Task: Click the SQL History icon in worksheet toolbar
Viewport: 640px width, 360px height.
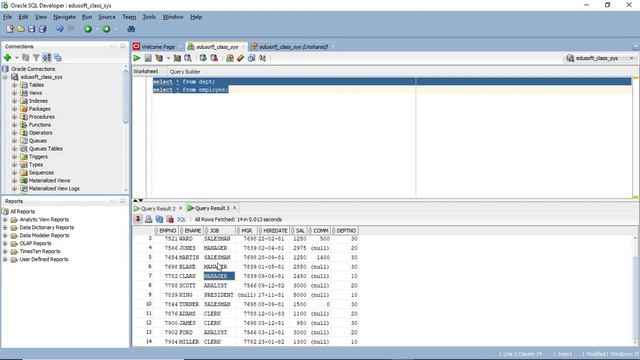Action: point(251,58)
